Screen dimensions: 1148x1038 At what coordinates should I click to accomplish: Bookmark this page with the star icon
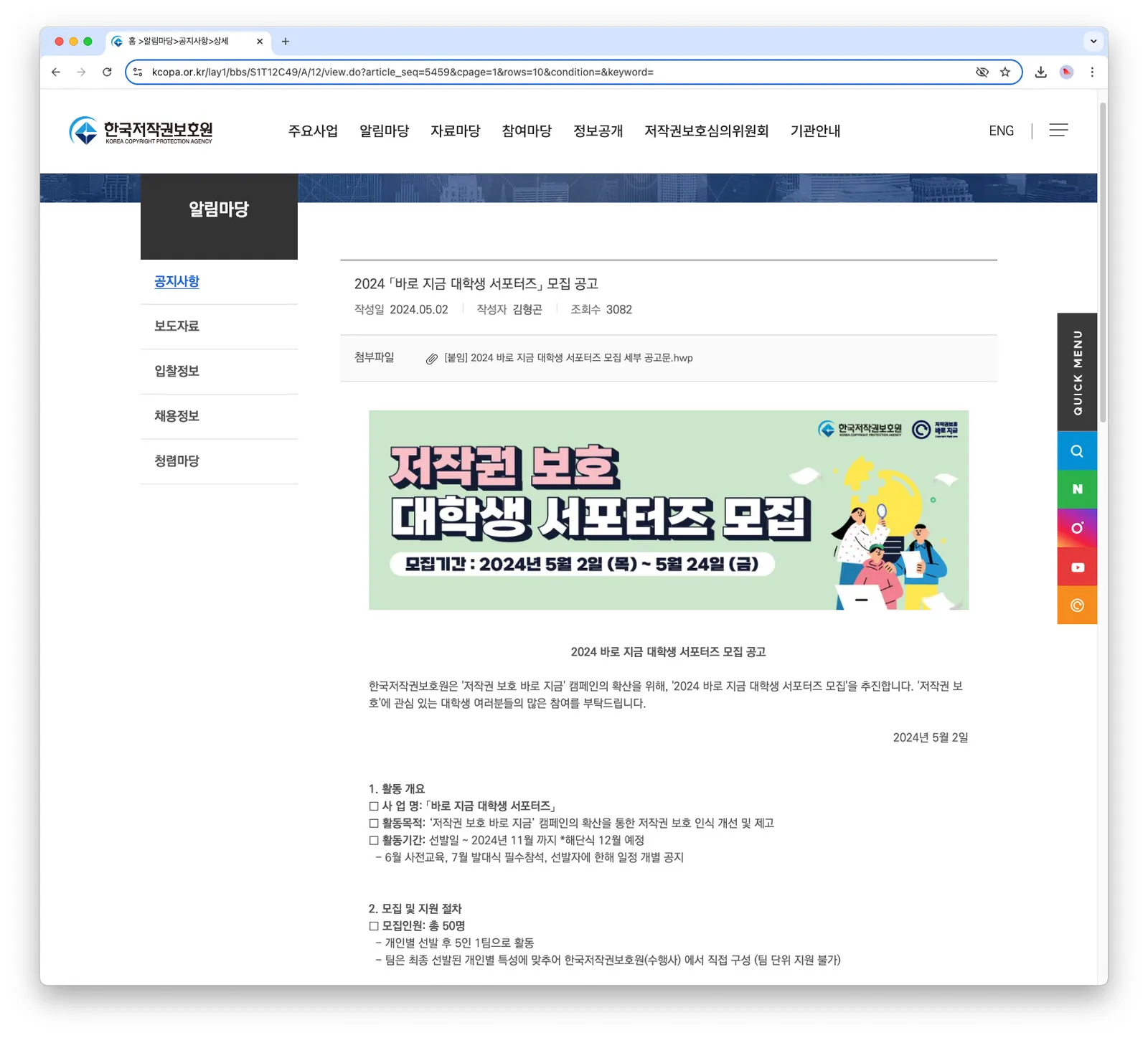point(1005,72)
